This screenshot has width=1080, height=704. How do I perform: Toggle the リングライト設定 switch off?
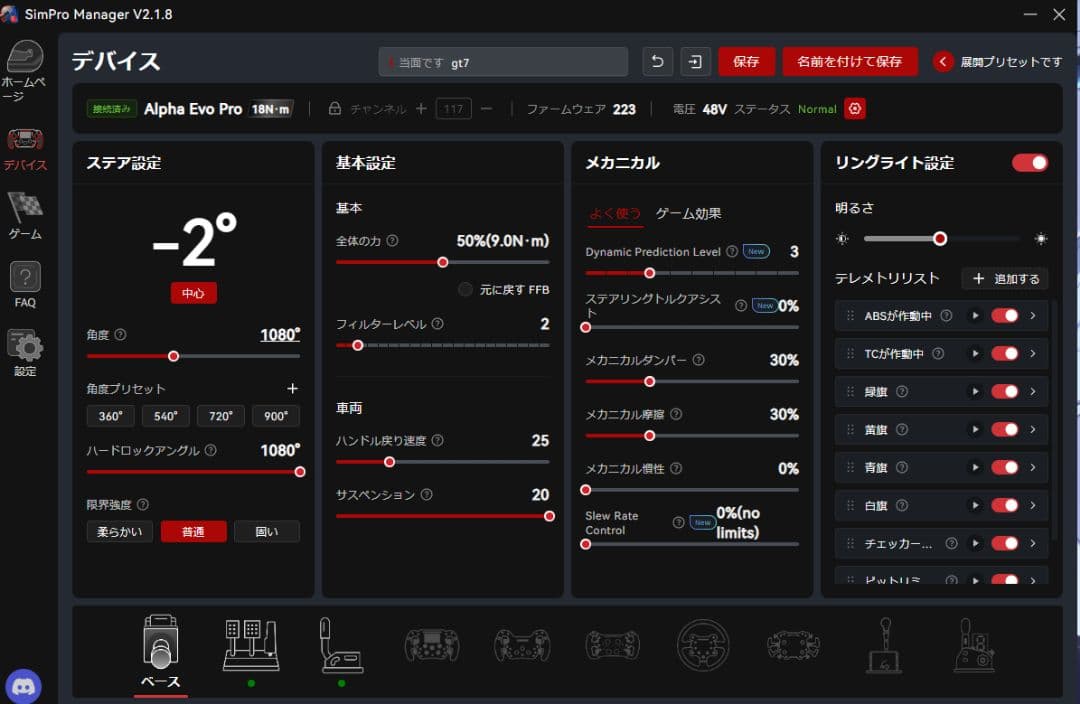1029,162
